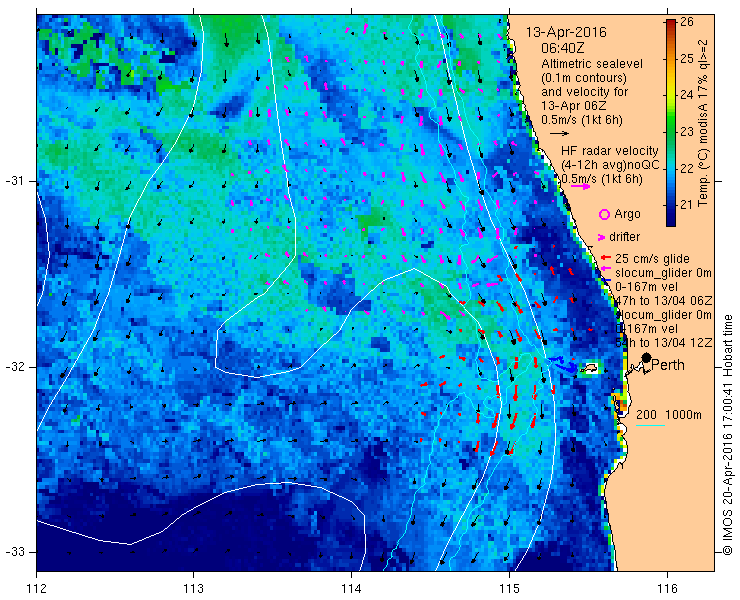
Task: Click the 'and velocity for' text
Action: pyautogui.click(x=585, y=92)
